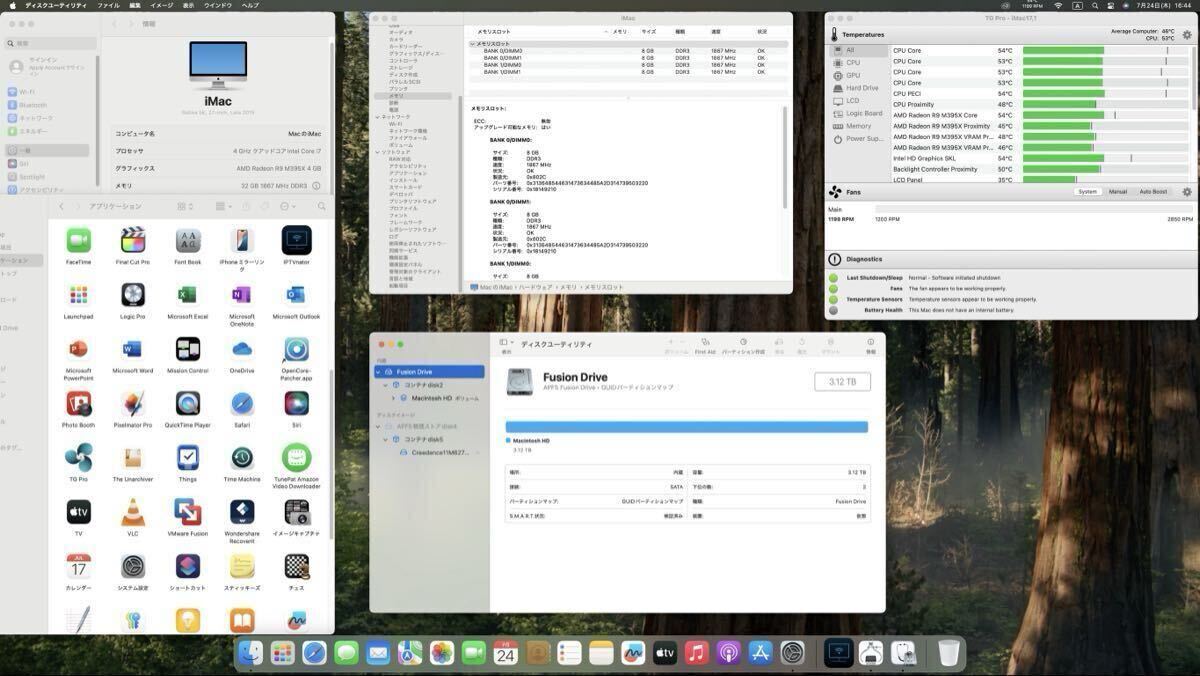Image resolution: width=1200 pixels, height=676 pixels.
Task: Click the partition button in Disk Utility toolbar
Action: point(743,346)
